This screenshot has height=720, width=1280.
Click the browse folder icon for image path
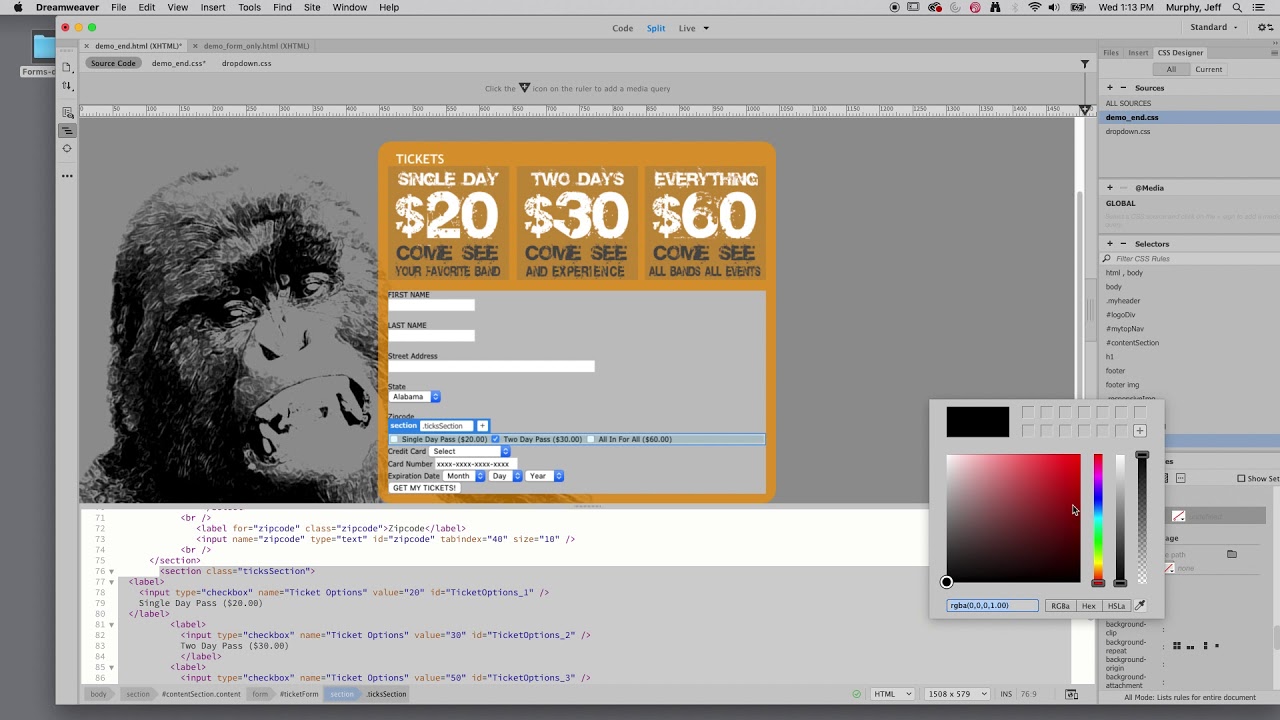point(1232,554)
